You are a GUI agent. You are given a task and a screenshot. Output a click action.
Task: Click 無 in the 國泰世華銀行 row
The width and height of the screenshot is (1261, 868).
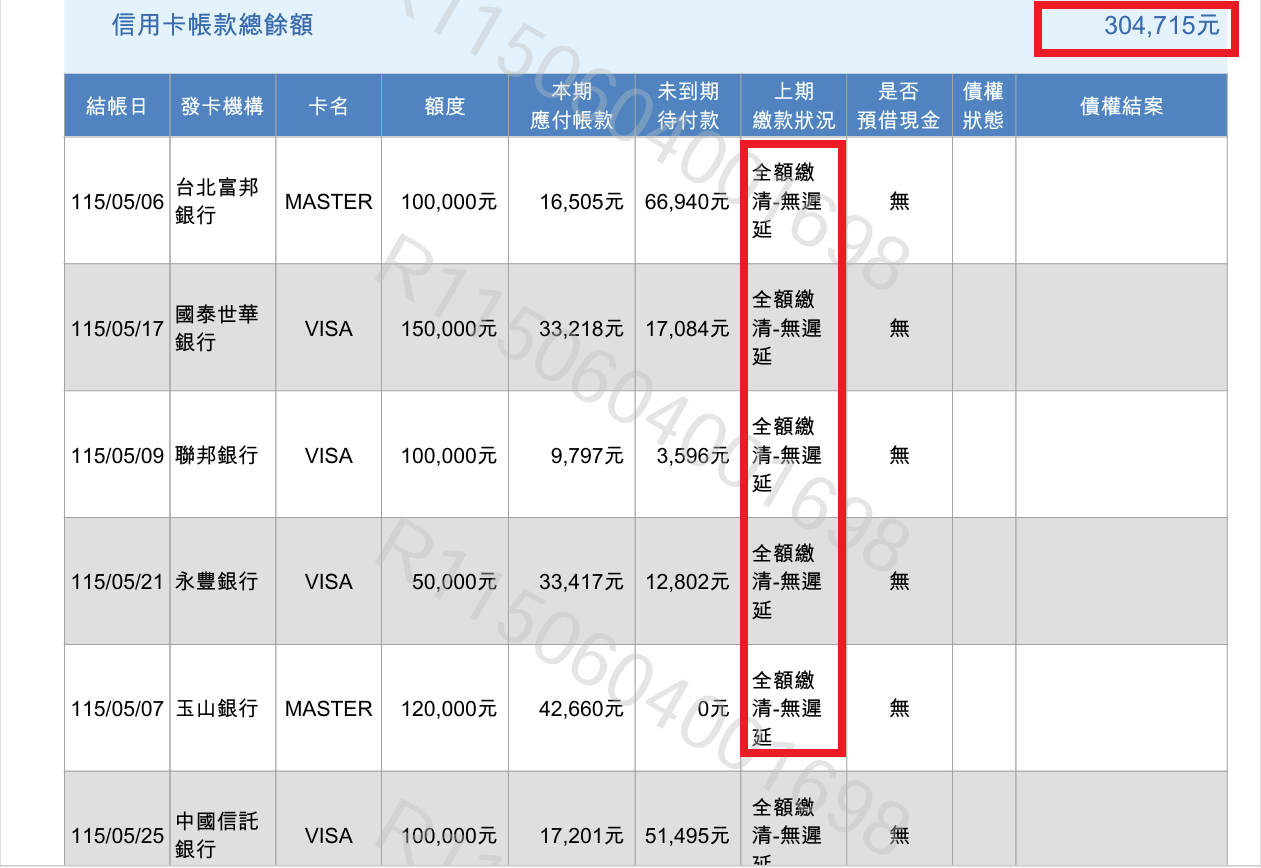pyautogui.click(x=900, y=328)
